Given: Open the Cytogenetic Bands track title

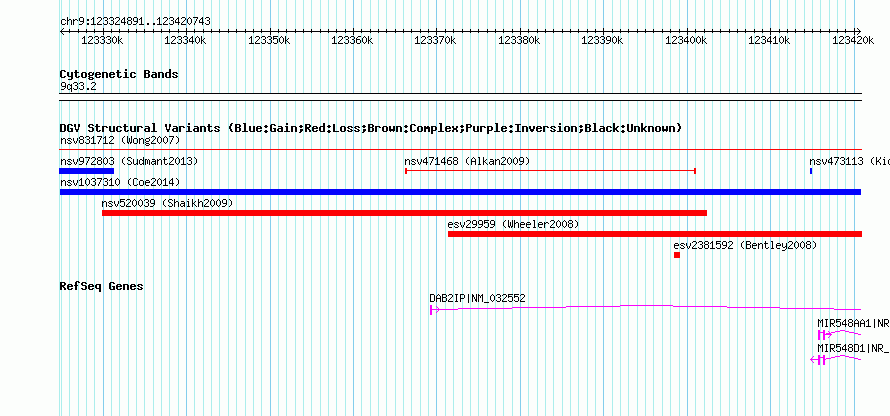Looking at the screenshot, I should coord(119,74).
